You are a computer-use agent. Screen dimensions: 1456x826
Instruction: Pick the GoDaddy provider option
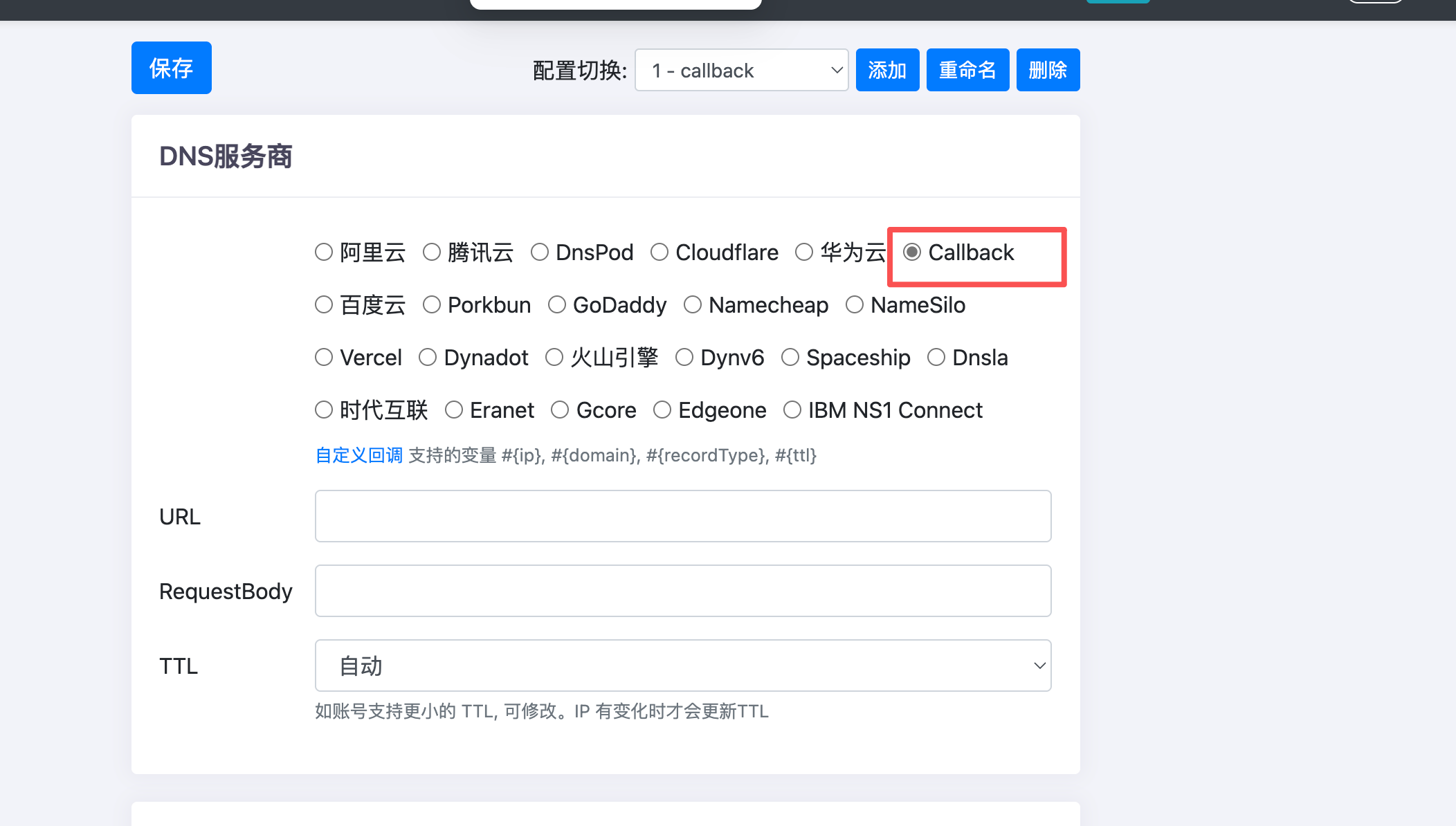tap(557, 304)
